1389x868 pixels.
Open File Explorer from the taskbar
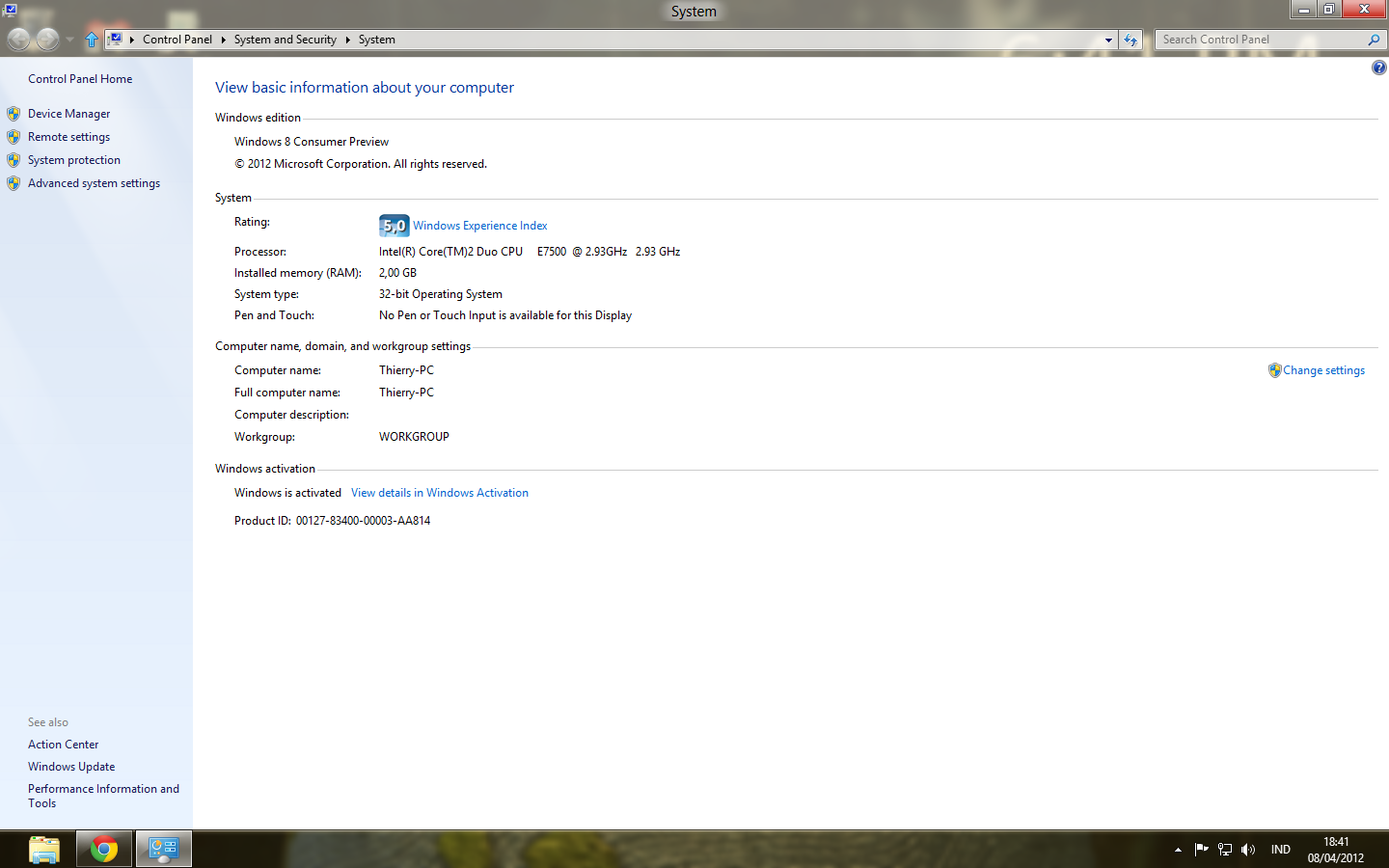pos(44,850)
